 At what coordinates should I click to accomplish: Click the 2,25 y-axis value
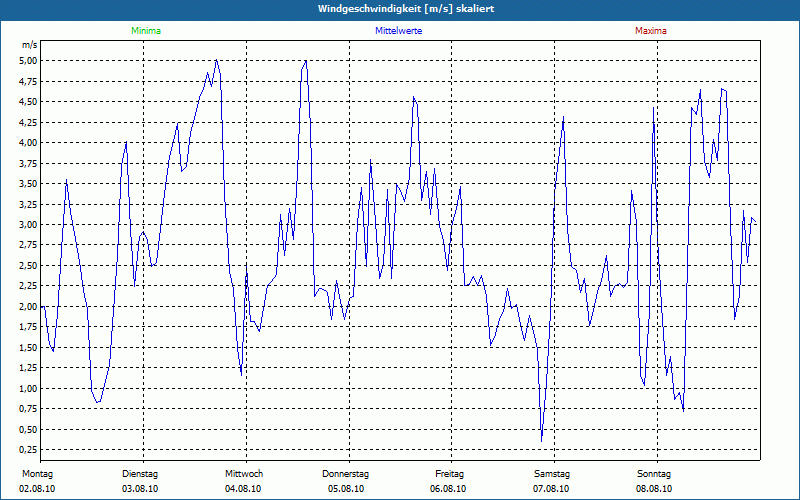28,286
